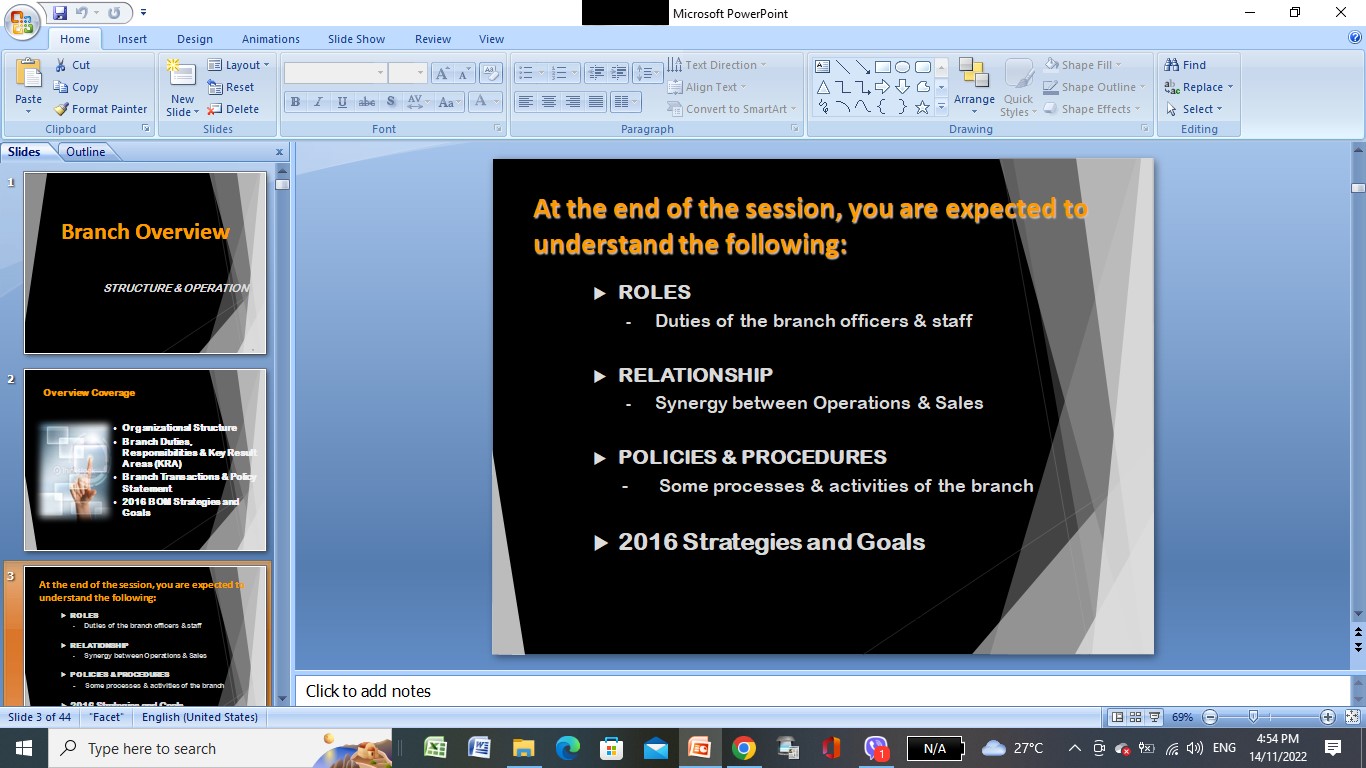1366x768 pixels.
Task: Open the Font dialog launcher
Action: pyautogui.click(x=498, y=129)
